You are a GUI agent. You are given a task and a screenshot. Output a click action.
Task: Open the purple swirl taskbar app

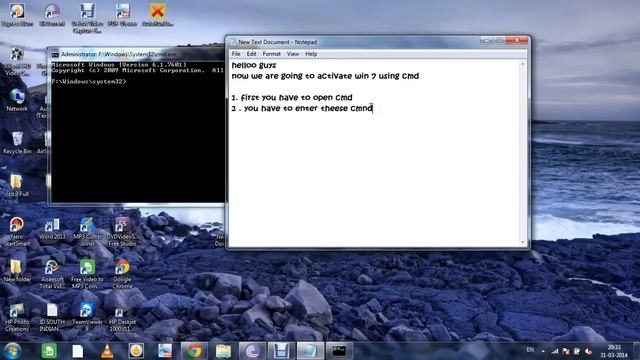click(x=252, y=351)
